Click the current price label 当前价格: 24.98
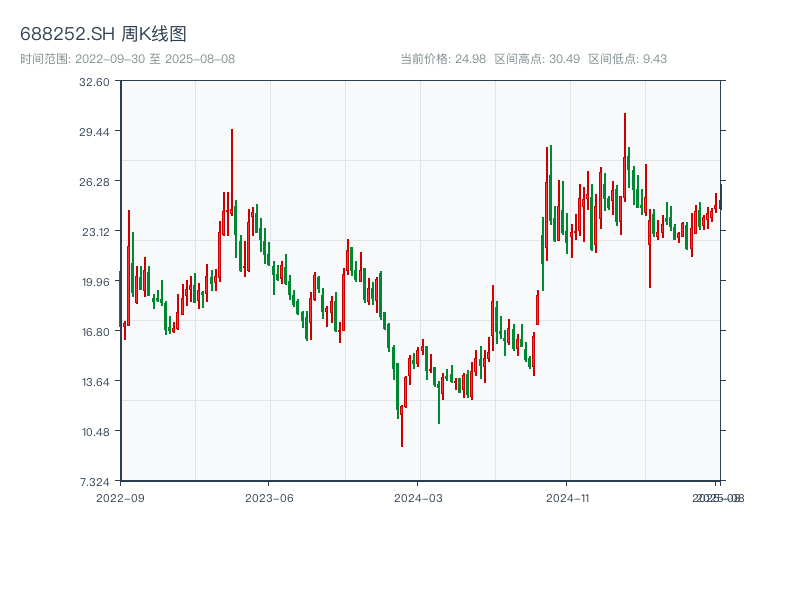 tap(443, 59)
